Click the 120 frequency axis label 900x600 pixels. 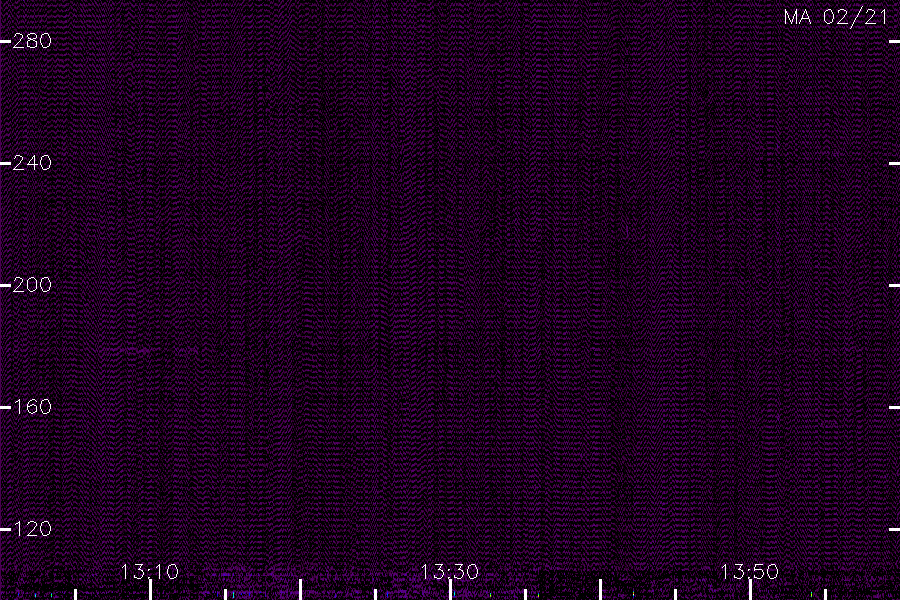click(x=32, y=529)
